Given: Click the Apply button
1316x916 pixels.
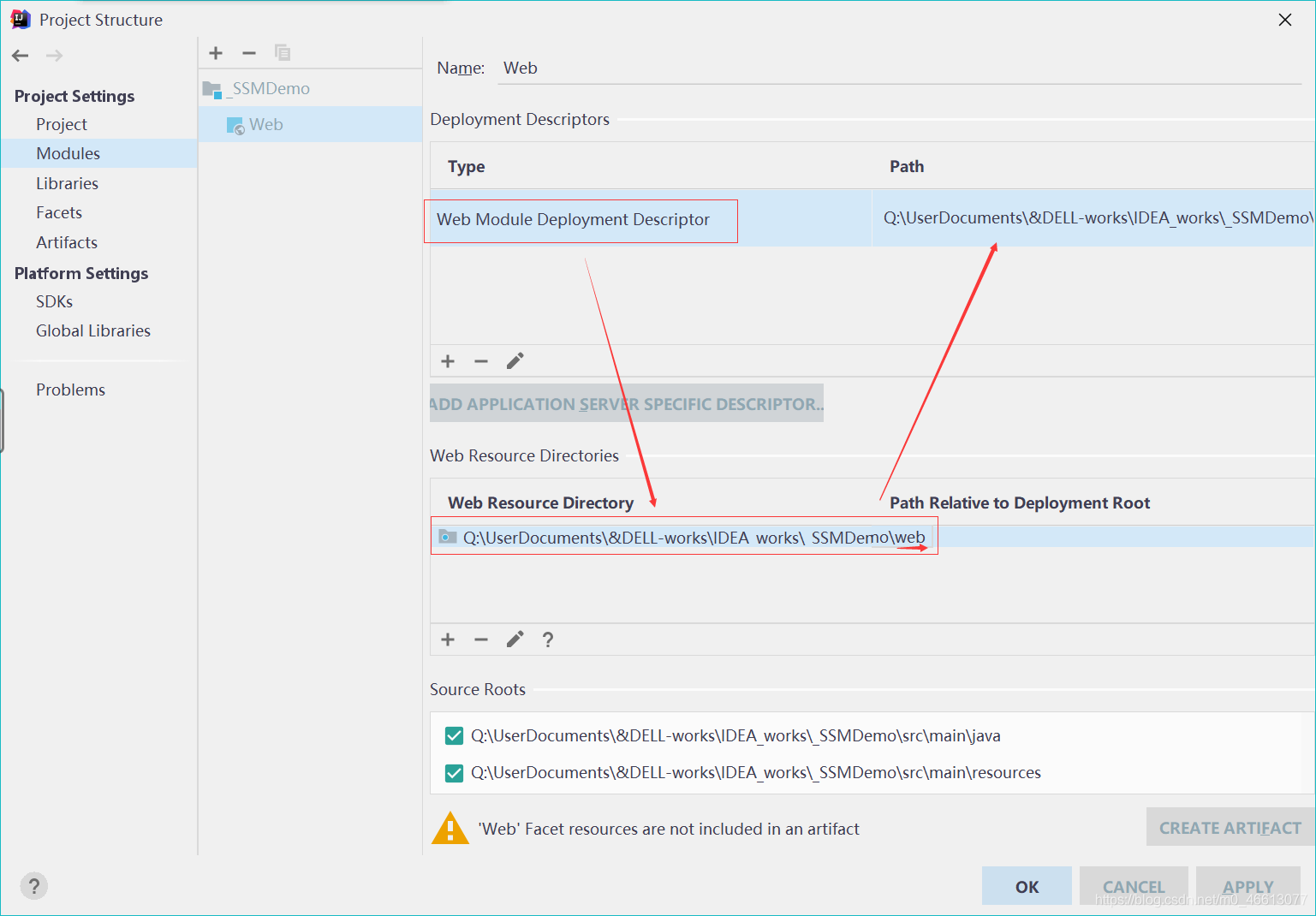Looking at the screenshot, I should [x=1248, y=887].
